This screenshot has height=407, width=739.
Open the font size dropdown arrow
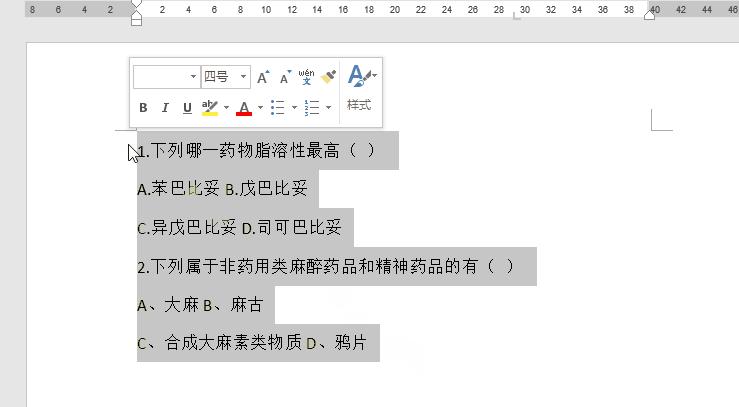tap(244, 77)
